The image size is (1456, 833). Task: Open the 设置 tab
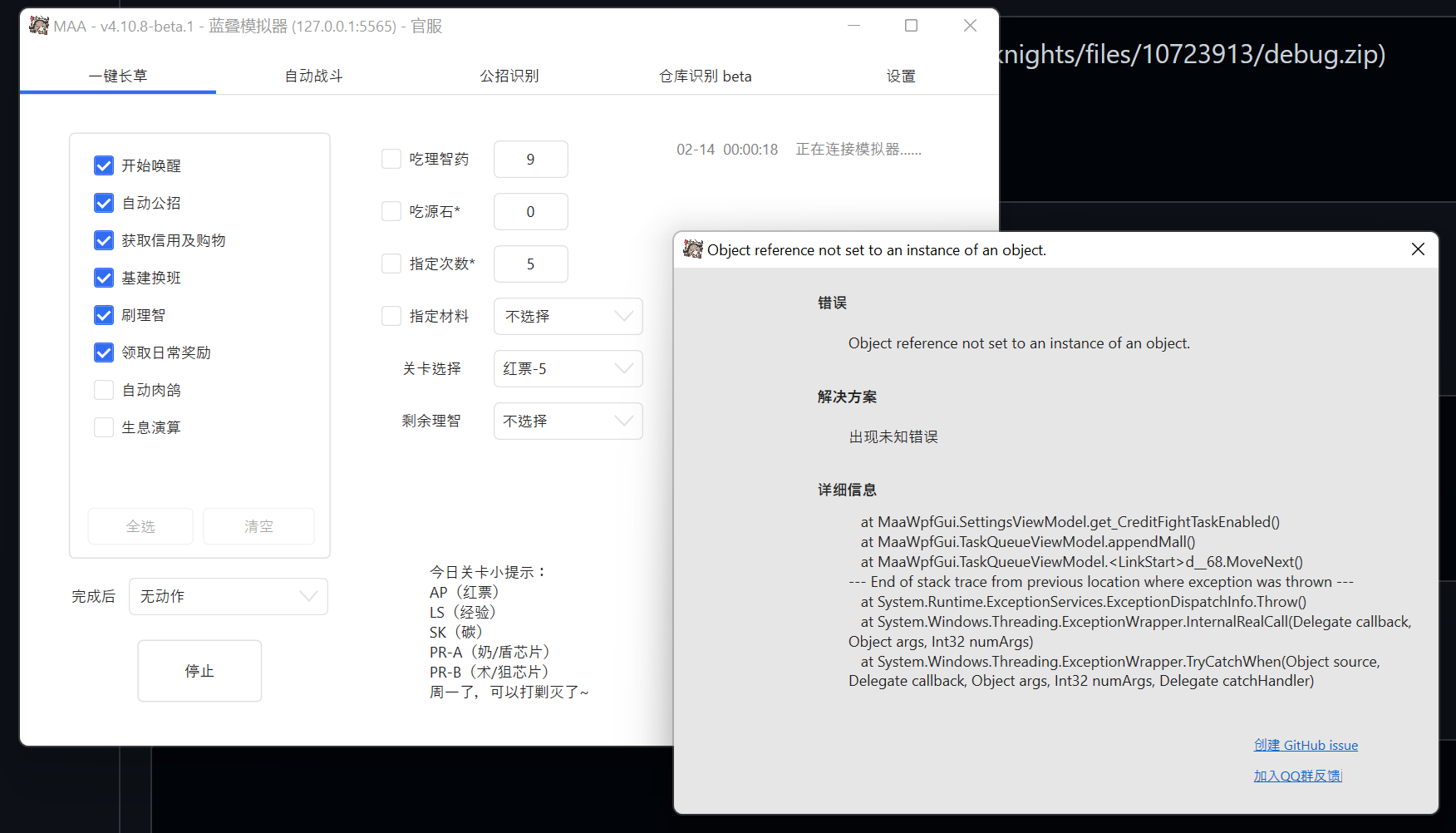[901, 76]
